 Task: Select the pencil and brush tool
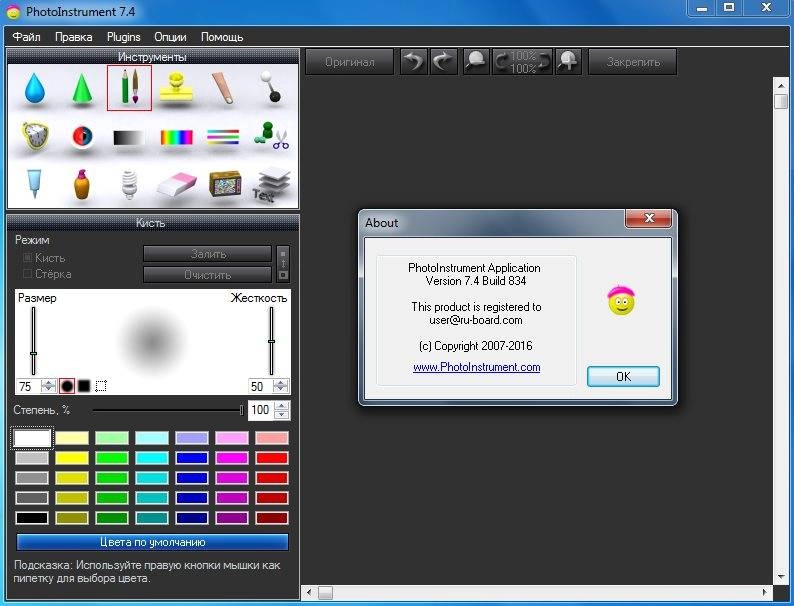click(x=129, y=88)
